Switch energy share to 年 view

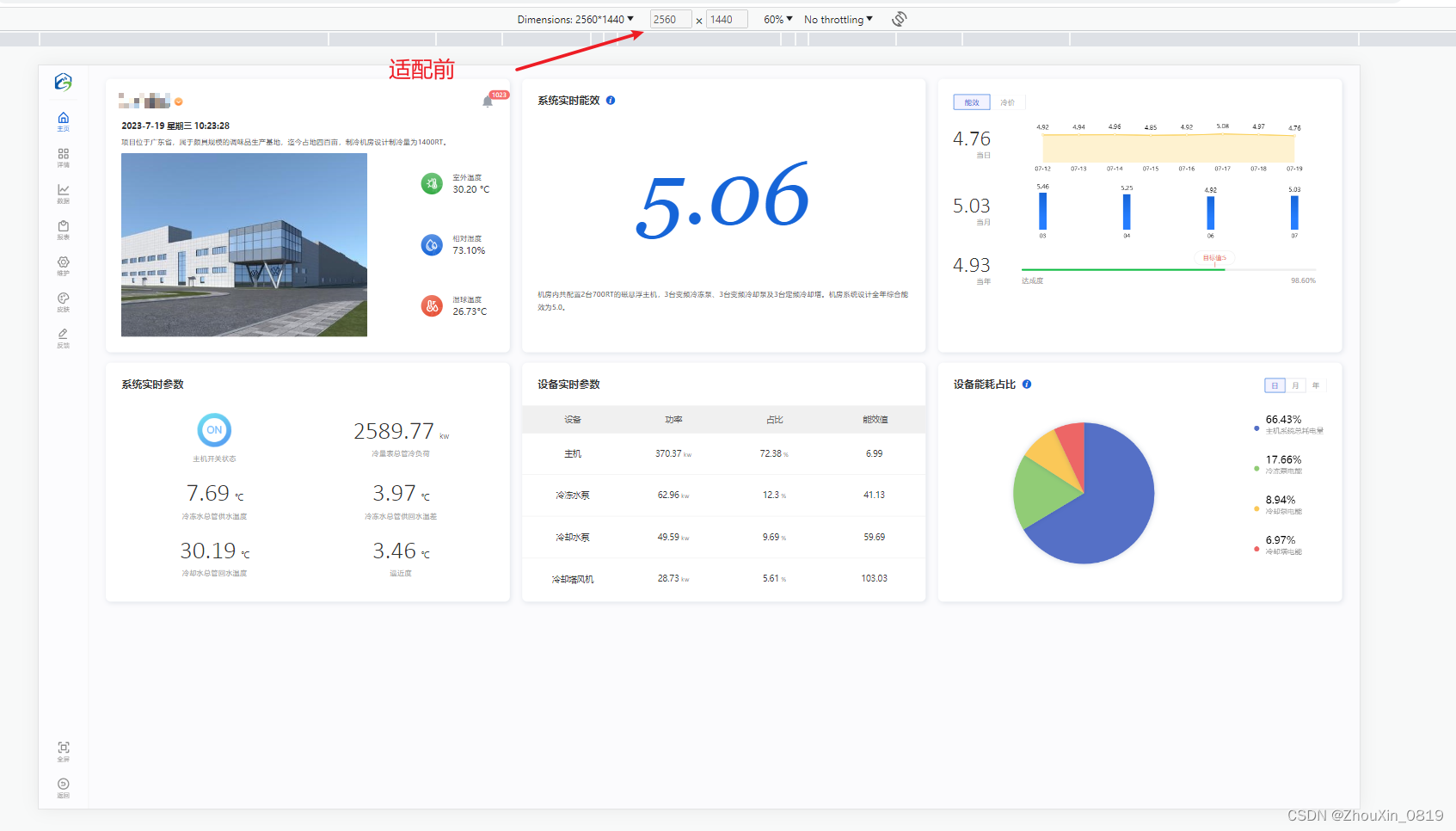tap(1316, 385)
